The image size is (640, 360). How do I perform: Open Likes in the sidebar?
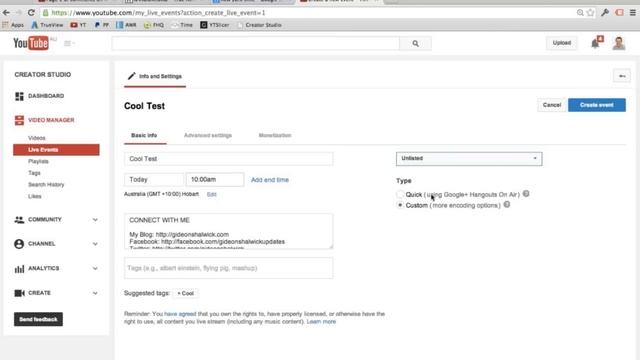[x=35, y=196]
